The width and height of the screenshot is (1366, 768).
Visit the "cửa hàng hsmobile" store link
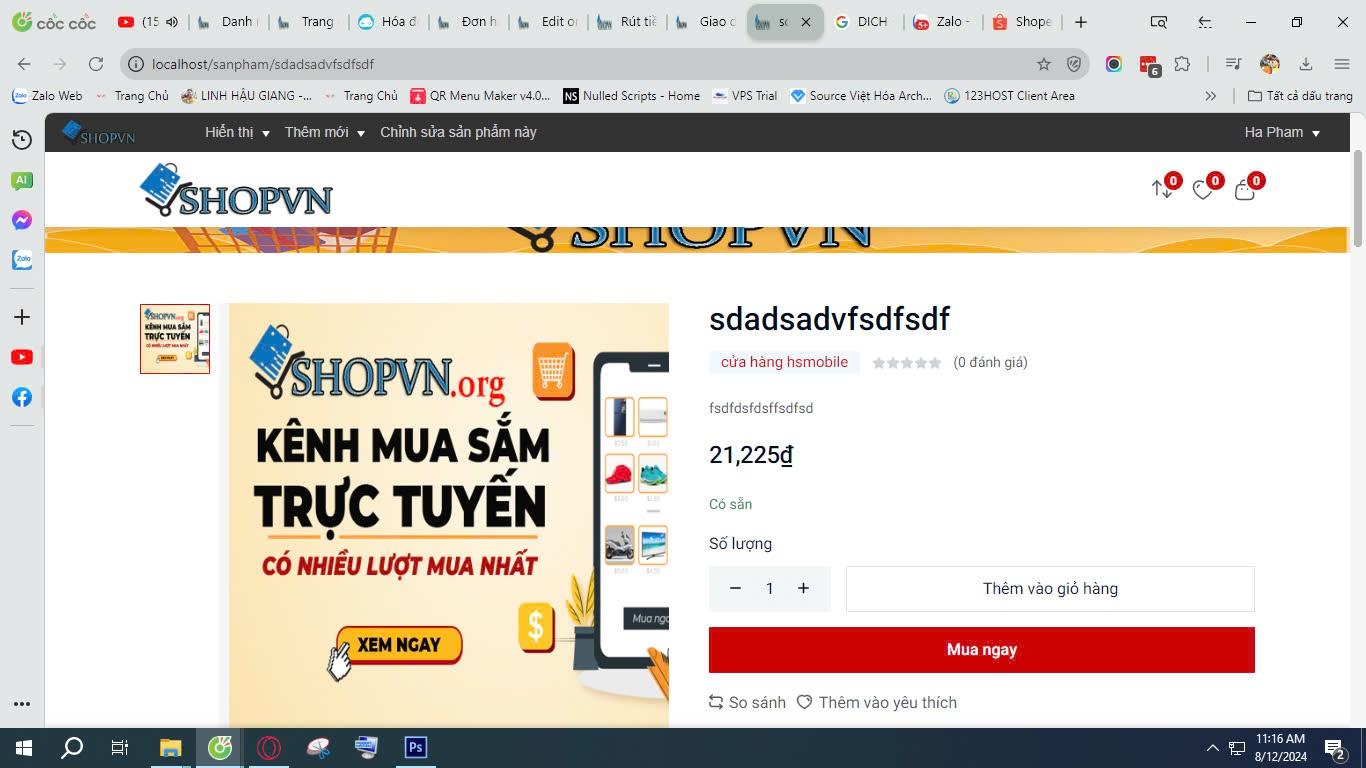click(x=784, y=362)
